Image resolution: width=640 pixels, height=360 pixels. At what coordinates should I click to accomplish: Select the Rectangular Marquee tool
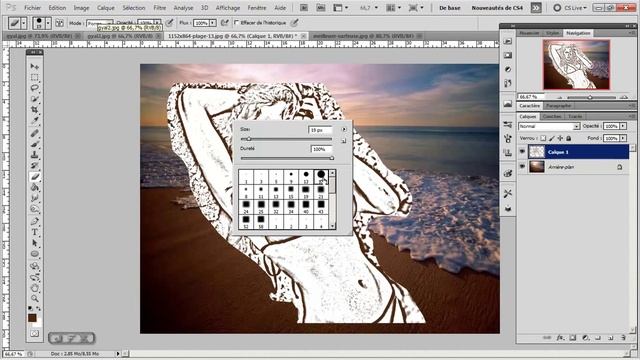tap(35, 77)
